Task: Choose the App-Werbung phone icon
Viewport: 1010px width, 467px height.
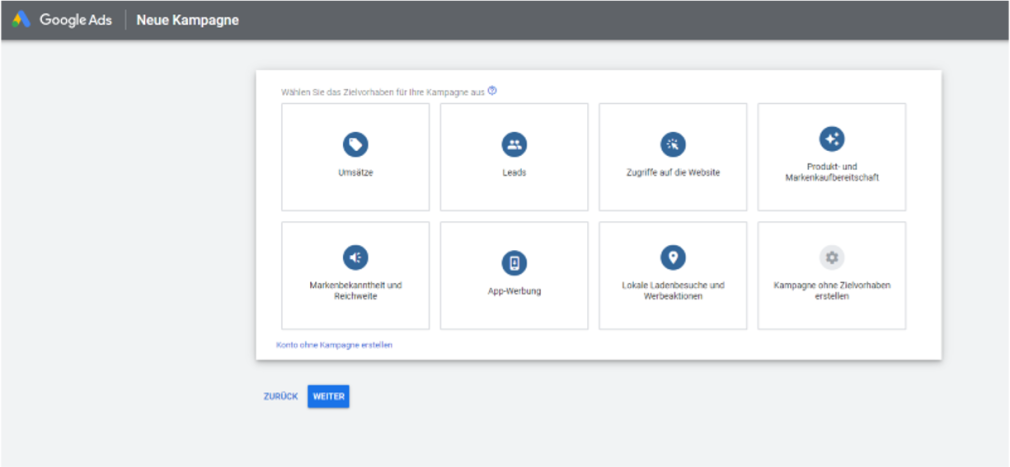Action: pyautogui.click(x=514, y=263)
